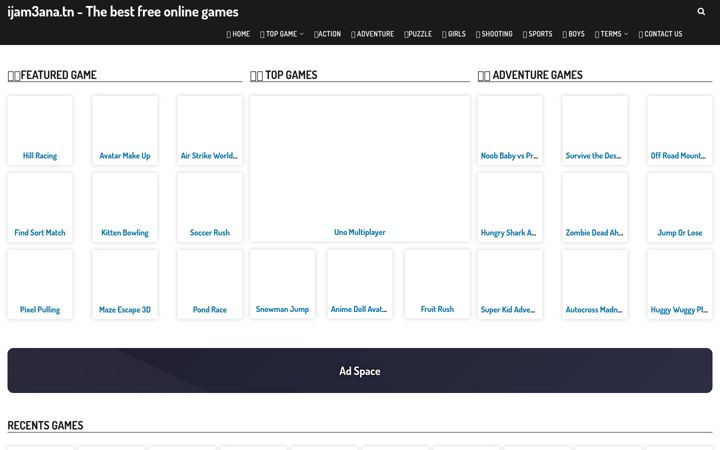Open the Anime Doll Avatar game
The image size is (720, 450).
click(360, 284)
